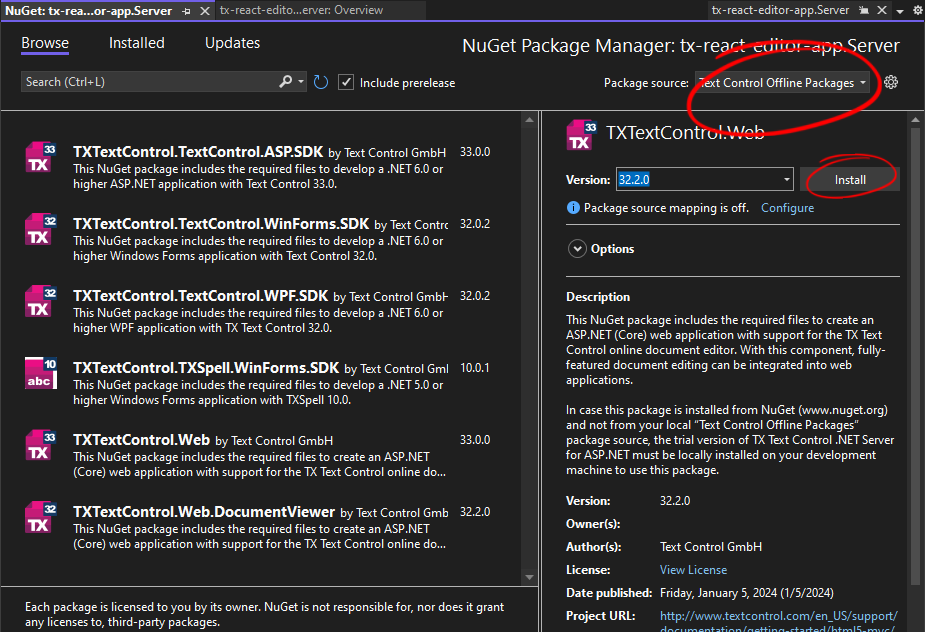Switch to the Updates tab
This screenshot has width=925, height=632.
pos(232,43)
